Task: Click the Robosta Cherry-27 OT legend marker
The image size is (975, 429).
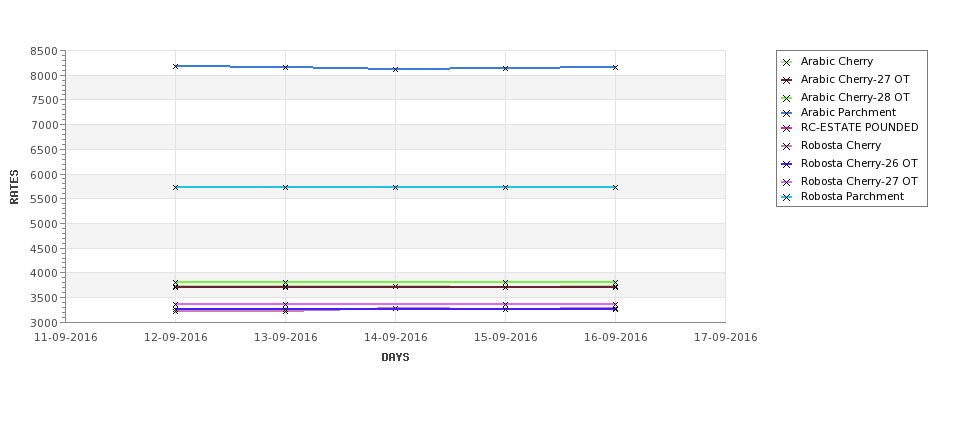Action: pos(786,182)
